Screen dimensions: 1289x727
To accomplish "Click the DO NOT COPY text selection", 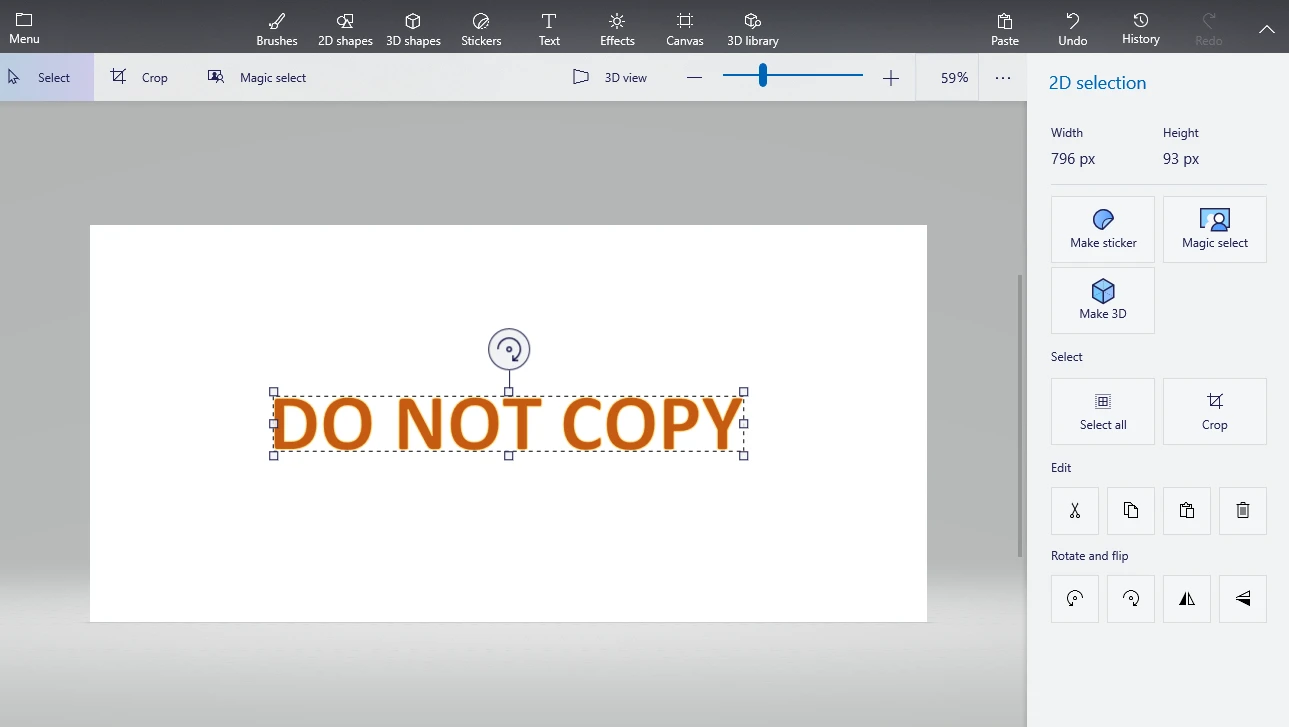I will point(508,424).
